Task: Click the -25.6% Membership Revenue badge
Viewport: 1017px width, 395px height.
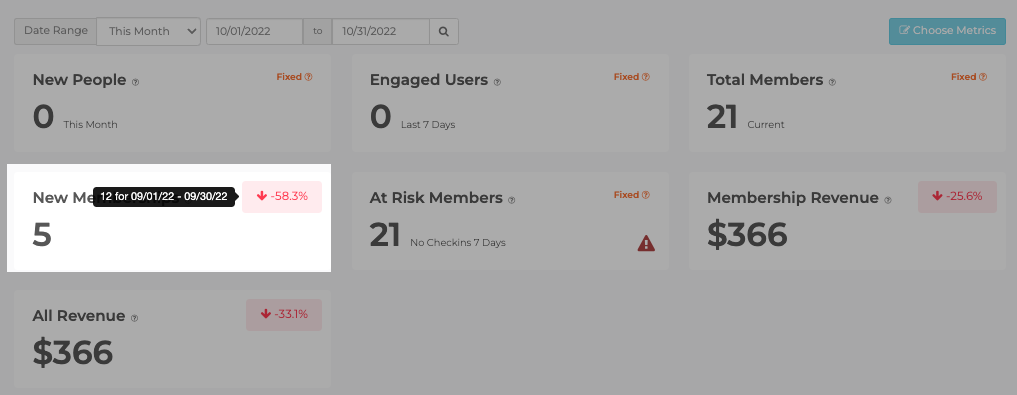Action: pos(957,197)
